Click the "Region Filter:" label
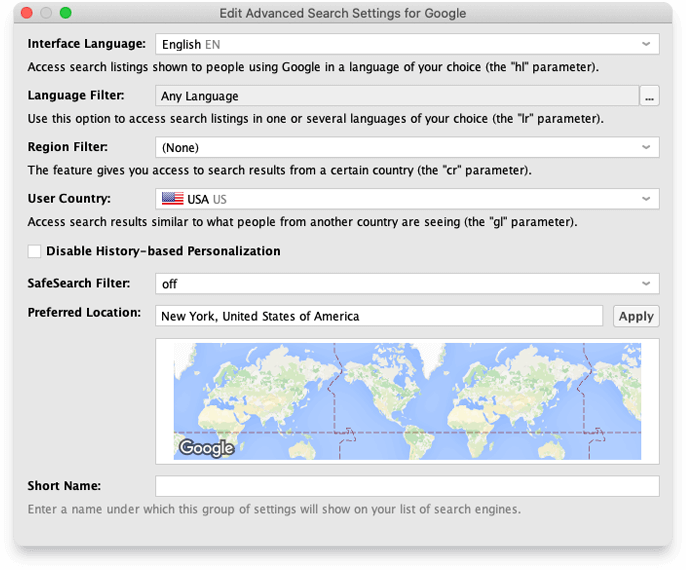This screenshot has width=686, height=570. click(67, 147)
